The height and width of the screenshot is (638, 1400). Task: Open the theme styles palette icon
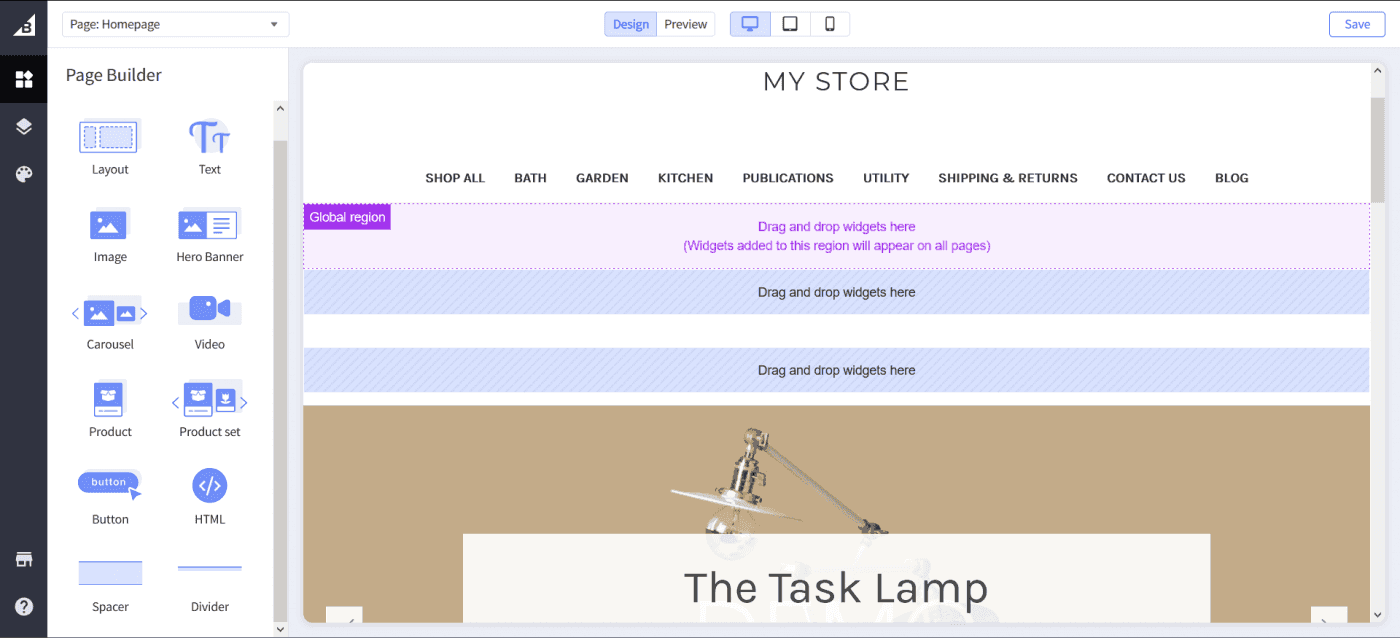click(x=24, y=175)
